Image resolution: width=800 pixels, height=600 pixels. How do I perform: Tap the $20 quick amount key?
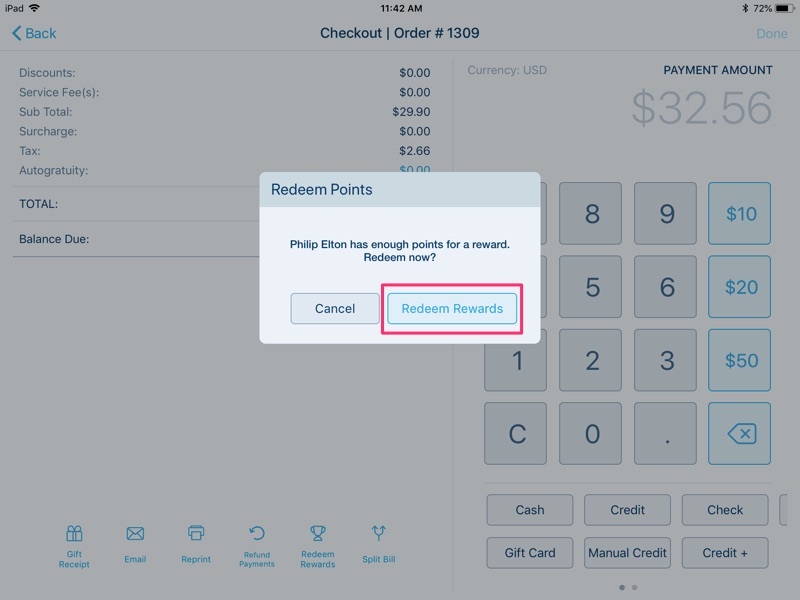tap(739, 287)
